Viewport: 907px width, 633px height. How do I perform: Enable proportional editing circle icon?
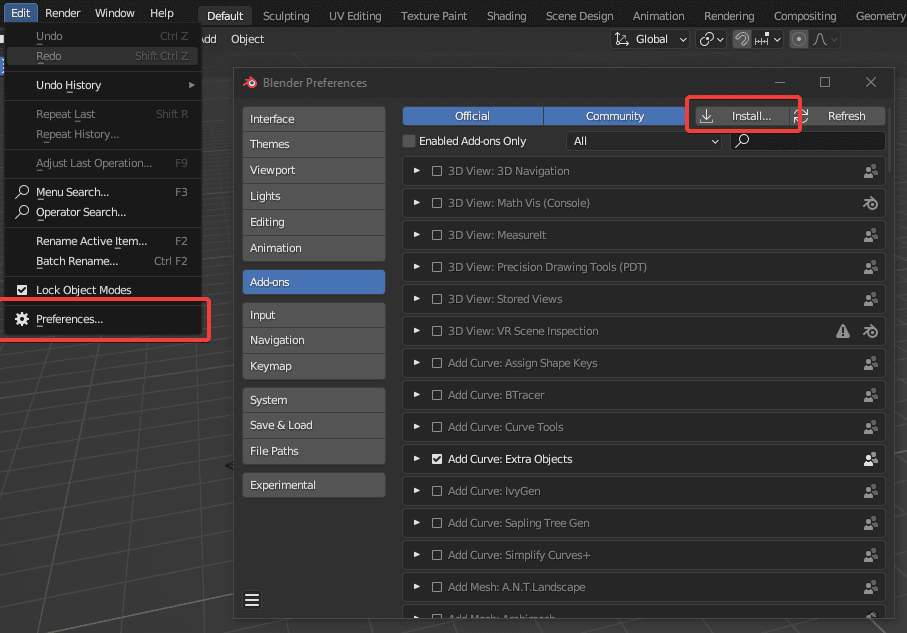click(799, 39)
